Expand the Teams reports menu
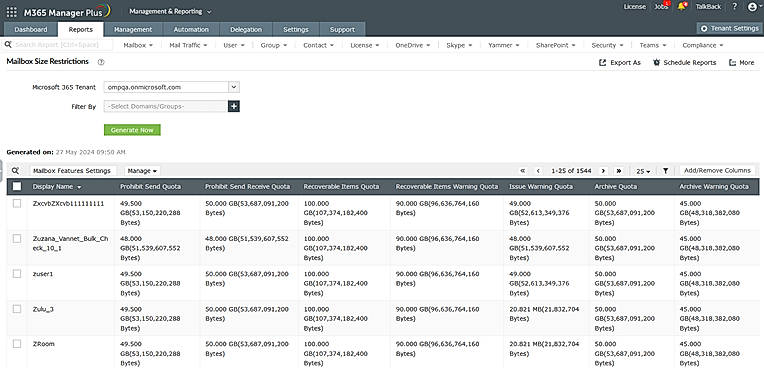This screenshot has height=368, width=764. click(652, 45)
